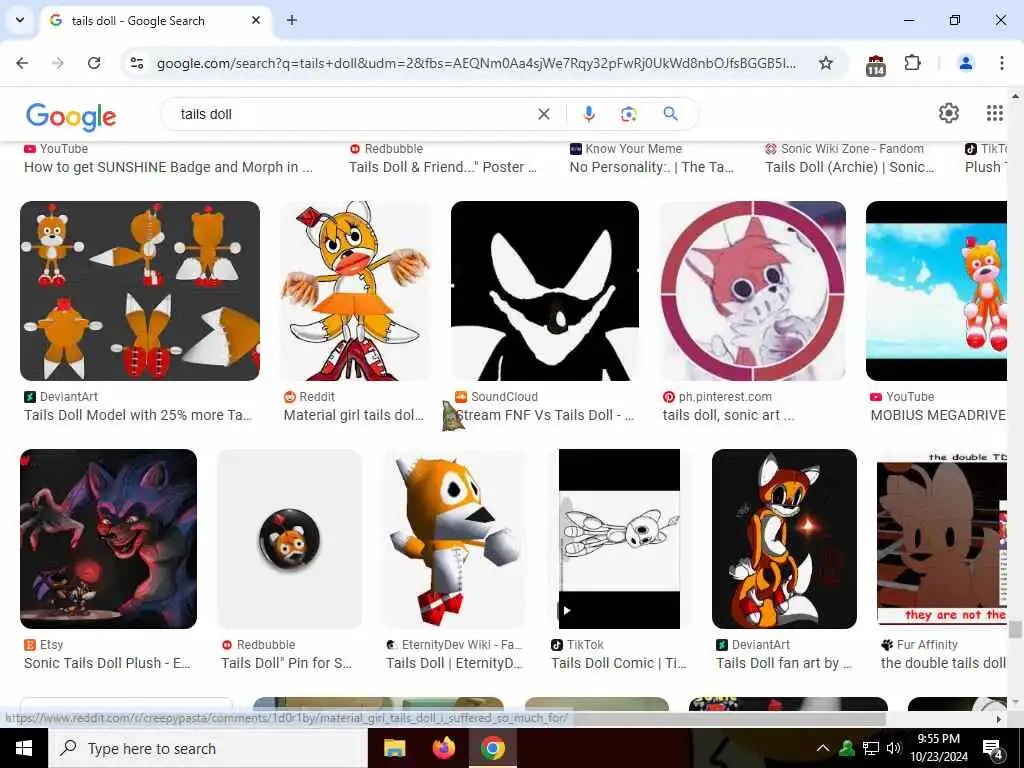Open the calendar extension showing 114

[875, 65]
